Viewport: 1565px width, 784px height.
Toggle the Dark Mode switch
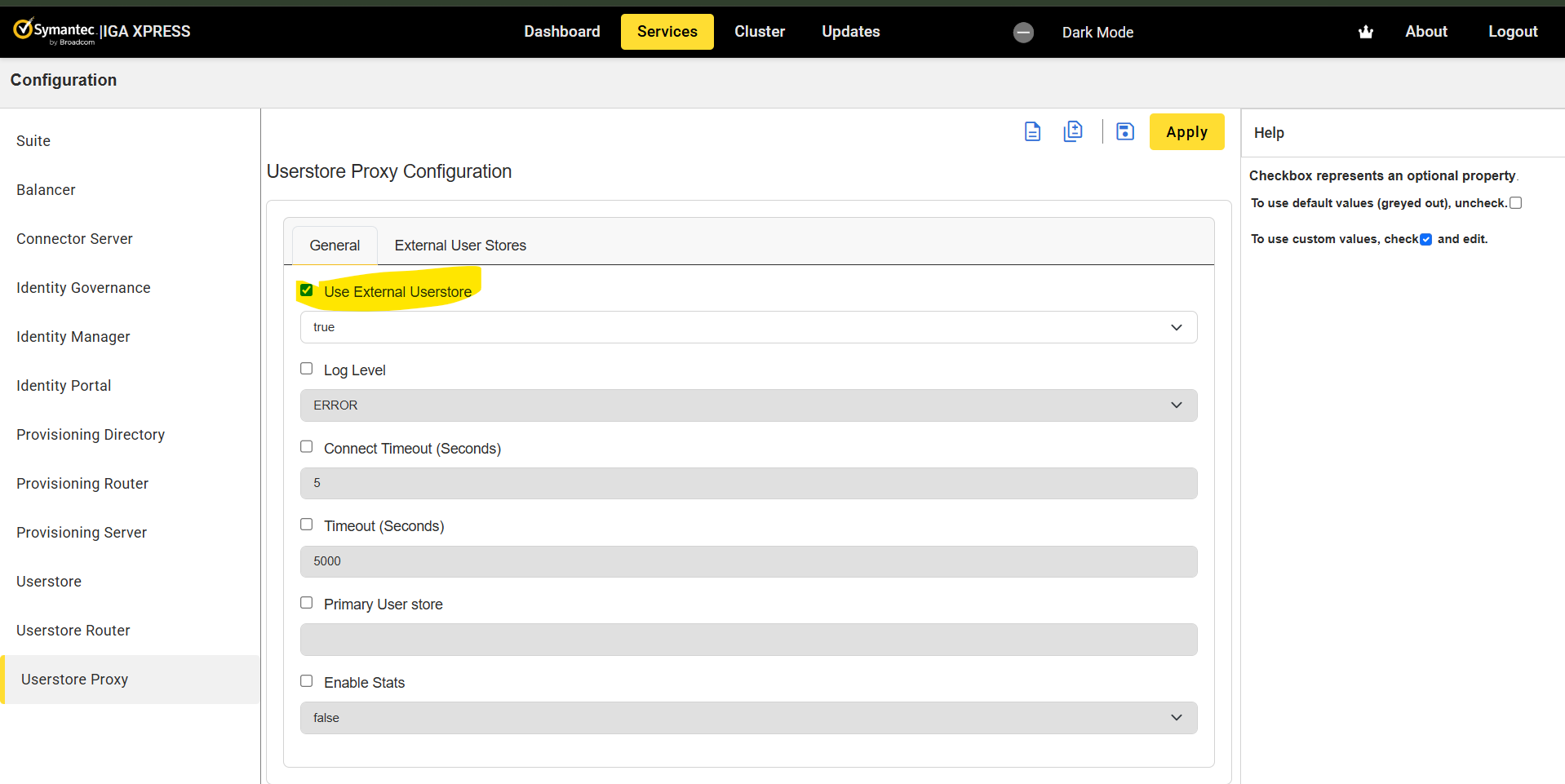click(1023, 32)
